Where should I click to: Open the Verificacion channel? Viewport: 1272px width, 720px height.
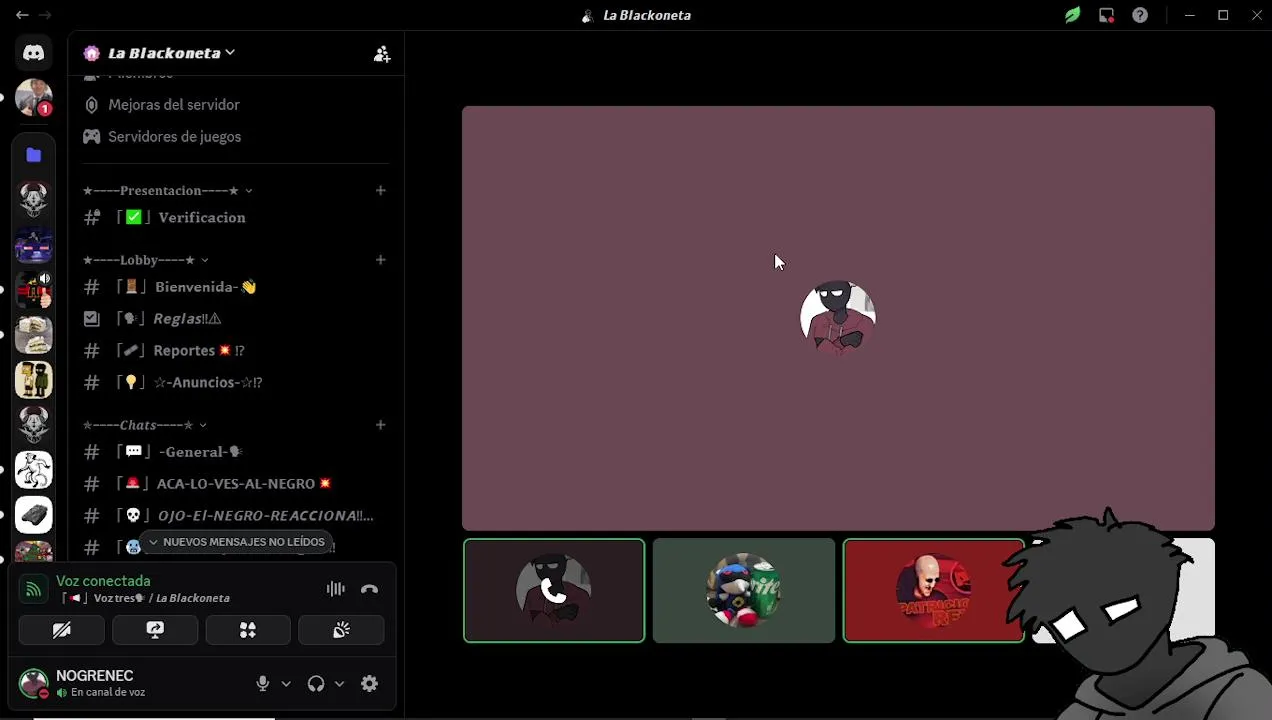coord(235,217)
